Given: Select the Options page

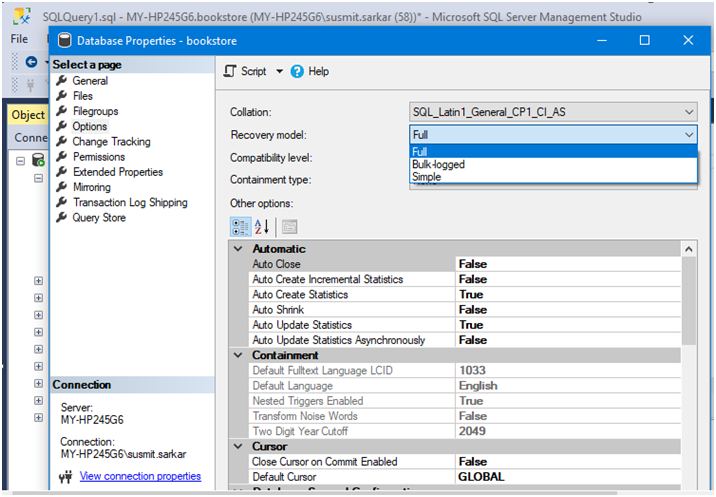Looking at the screenshot, I should point(90,126).
